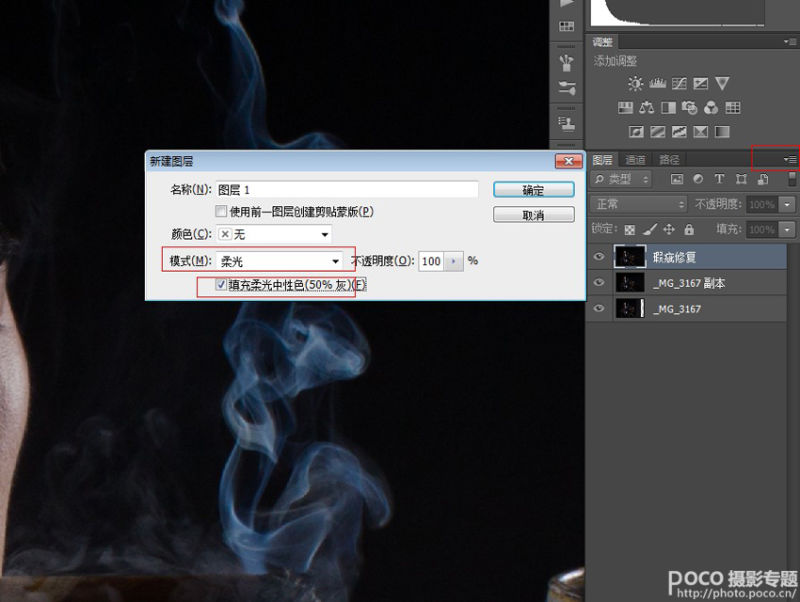The width and height of the screenshot is (800, 602).
Task: Filter layers by text type (T icon)
Action: tap(718, 179)
